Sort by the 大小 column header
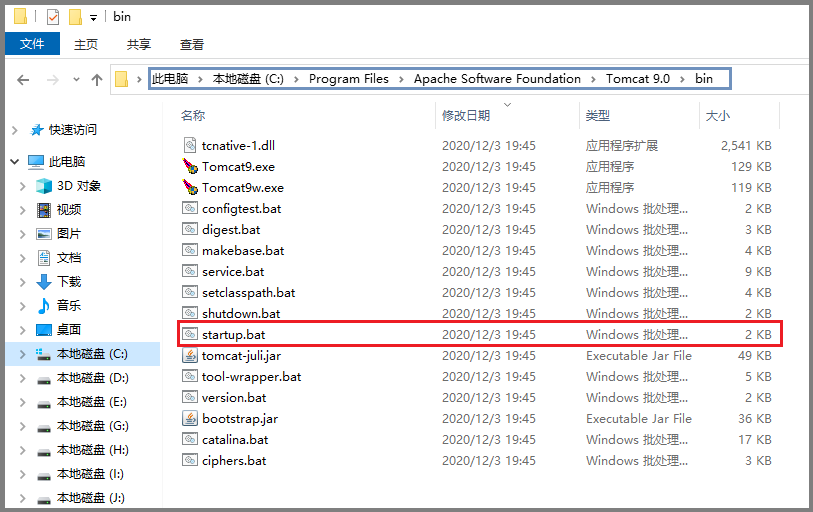This screenshot has height=512, width=813. 718,115
